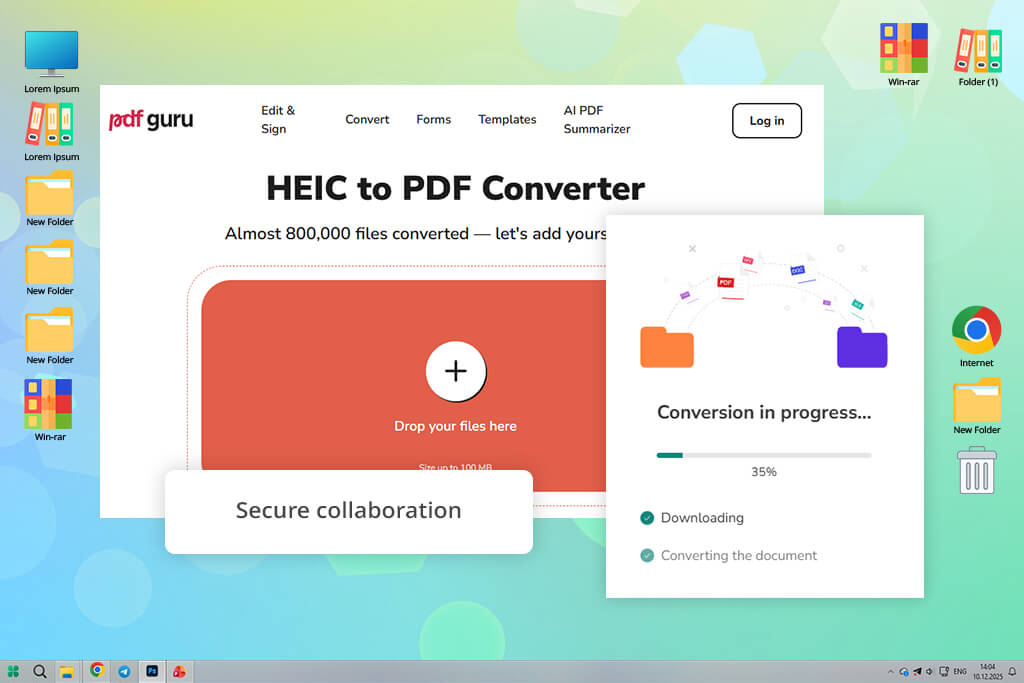This screenshot has height=683, width=1024.
Task: Click the Size up to 100 MB note
Action: click(455, 467)
